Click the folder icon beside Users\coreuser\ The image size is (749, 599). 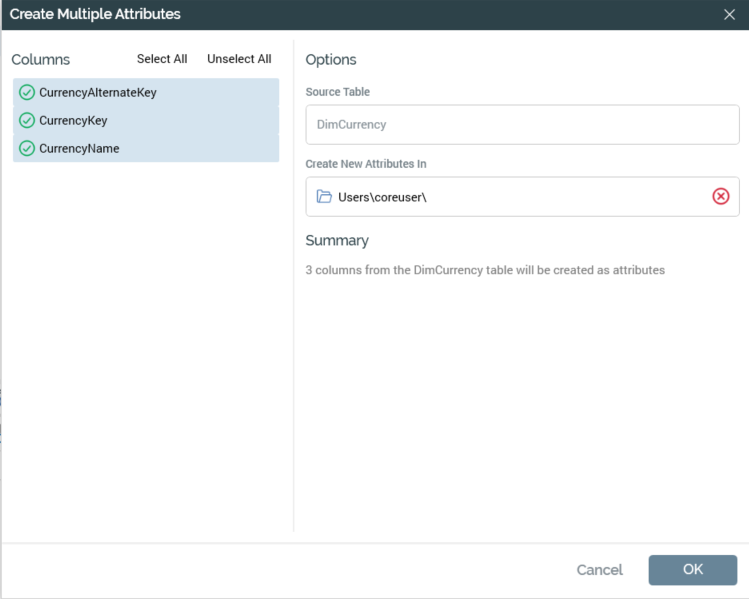click(x=324, y=197)
